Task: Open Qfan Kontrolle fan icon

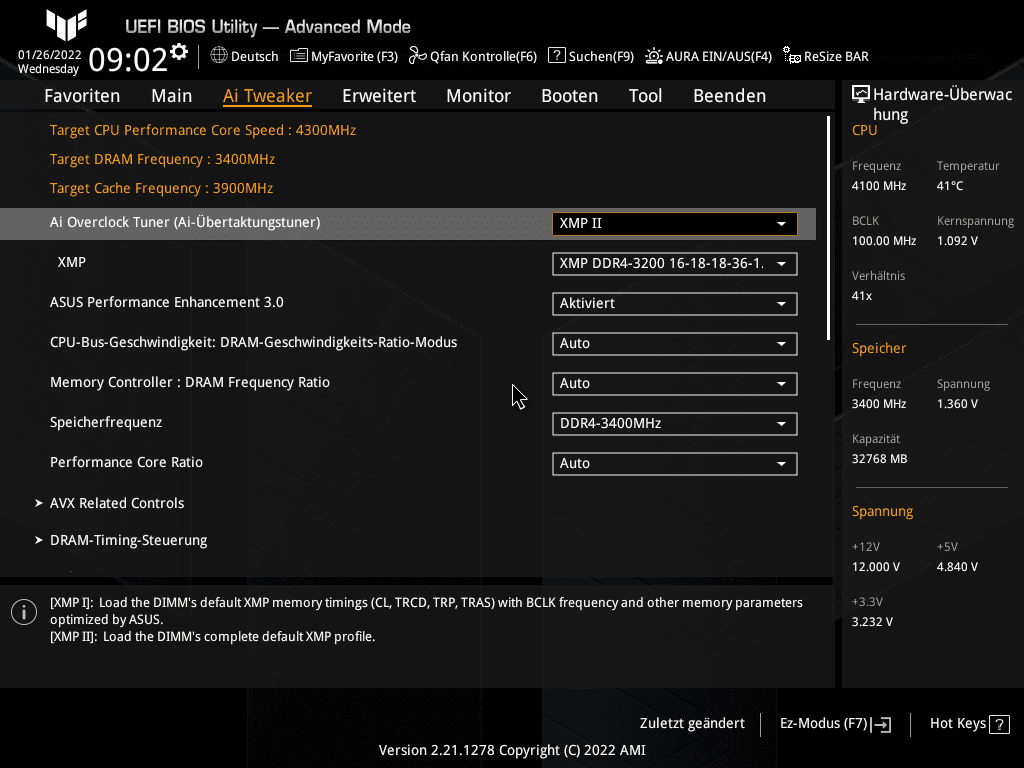Action: (417, 56)
